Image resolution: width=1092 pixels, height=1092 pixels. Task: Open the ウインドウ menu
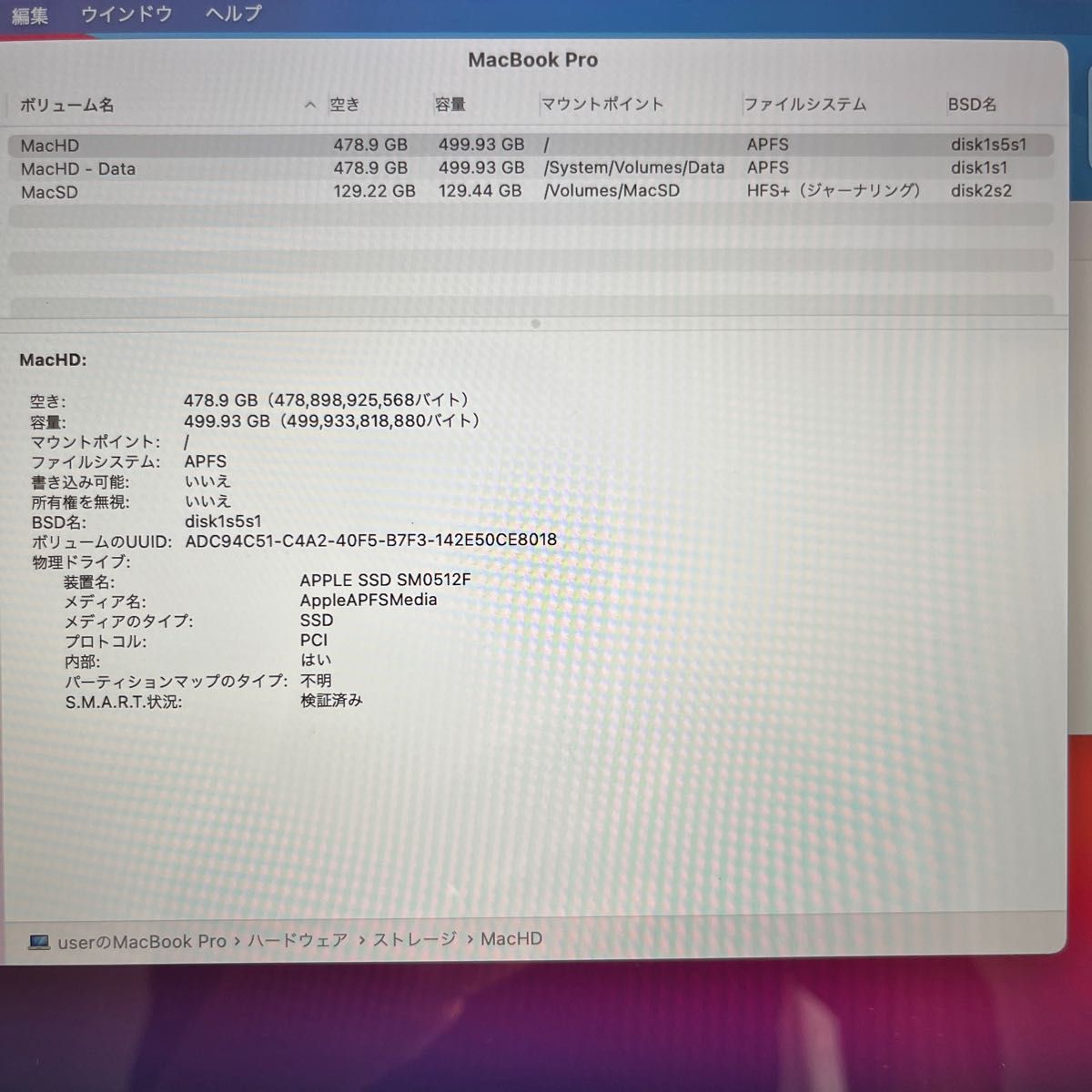pyautogui.click(x=126, y=14)
